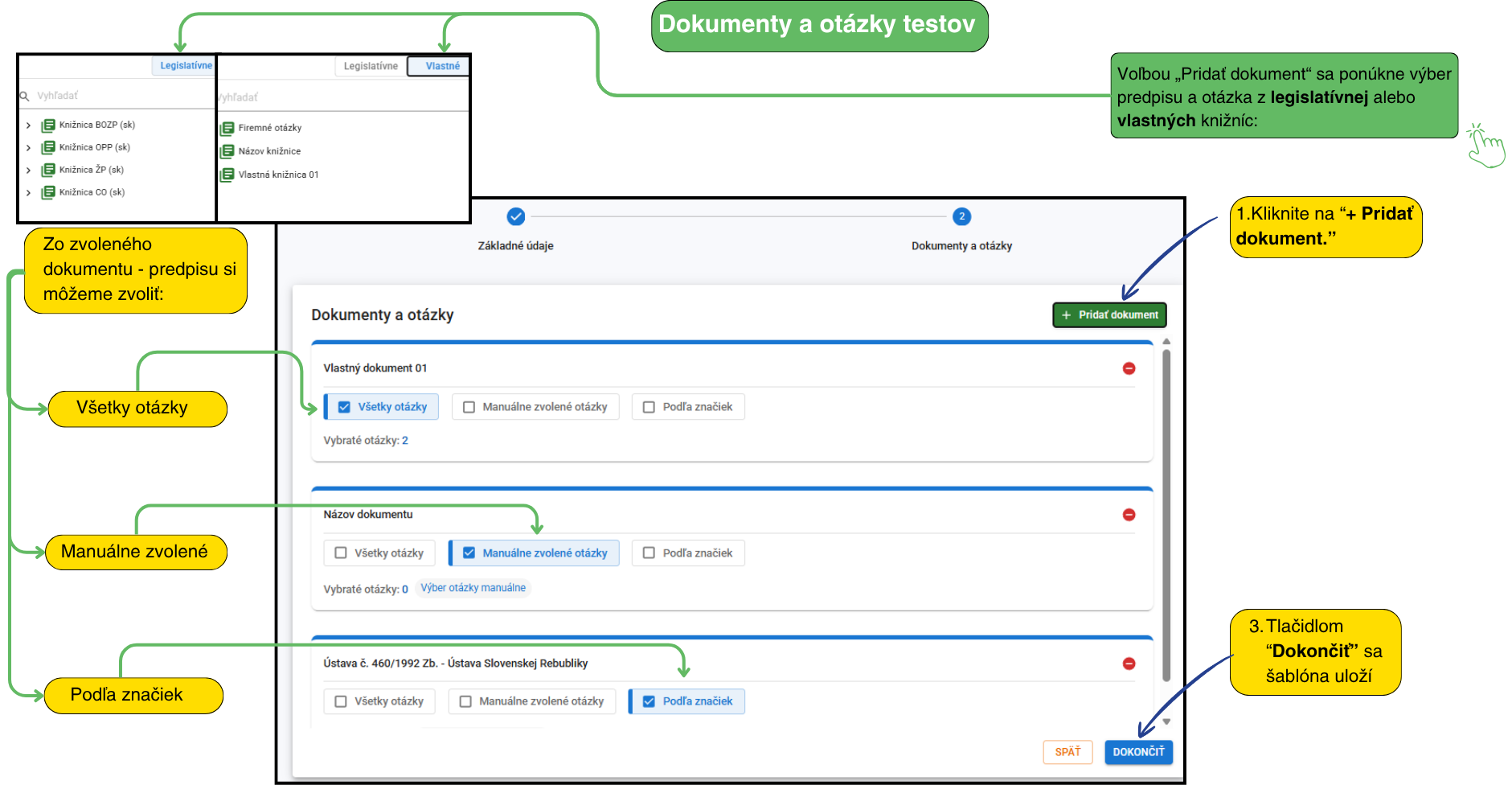The width and height of the screenshot is (1512, 785).
Task: Enable Podľa značiek for Názov dokumentu
Action: click(x=649, y=553)
